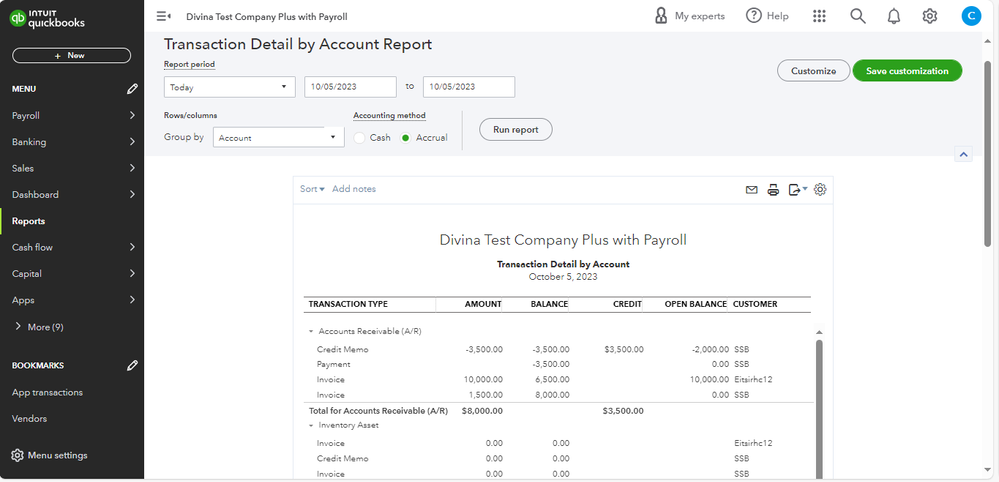Open the user profile avatar C
The width and height of the screenshot is (999, 482).
pyautogui.click(x=971, y=17)
